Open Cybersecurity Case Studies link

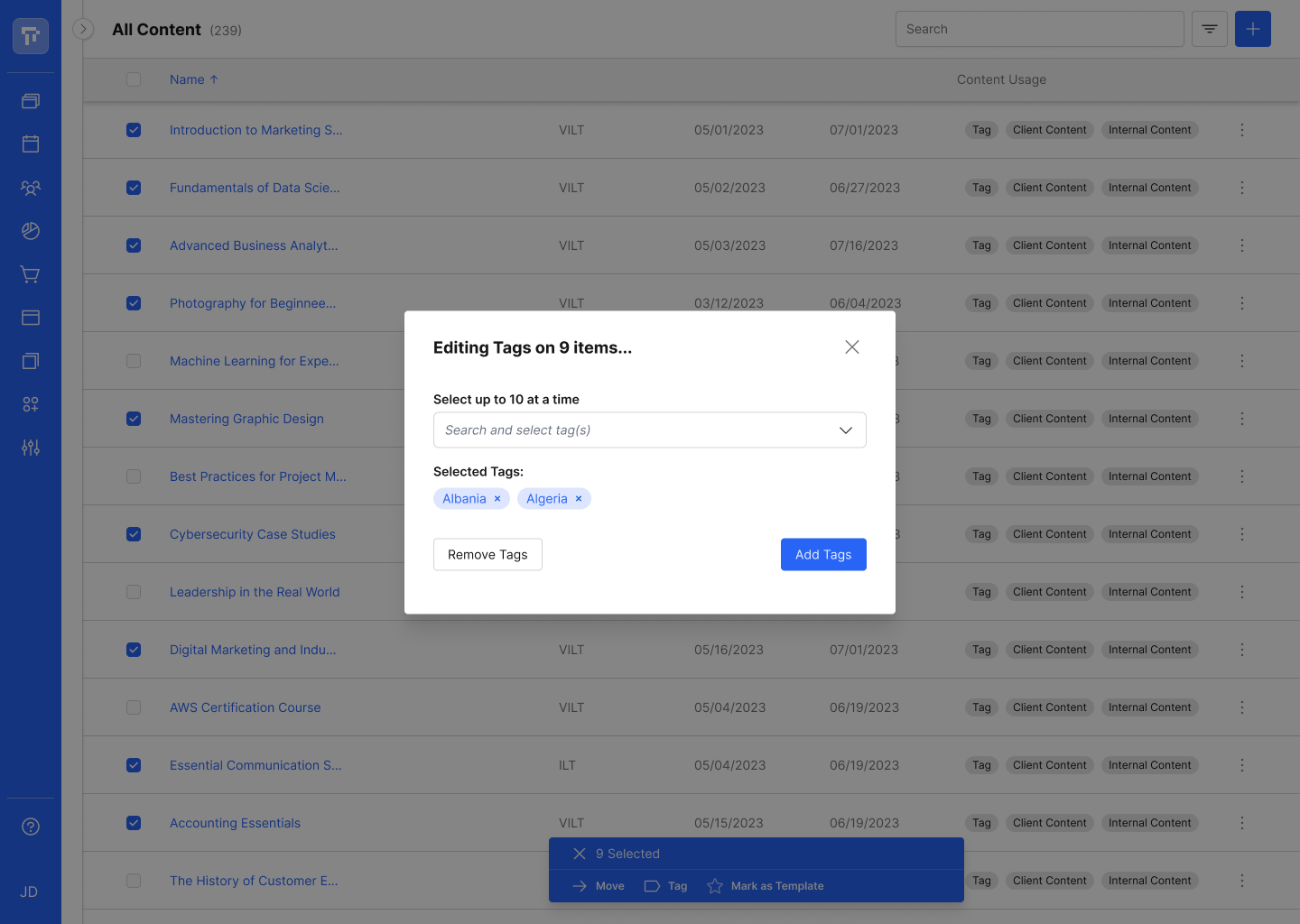pos(253,534)
